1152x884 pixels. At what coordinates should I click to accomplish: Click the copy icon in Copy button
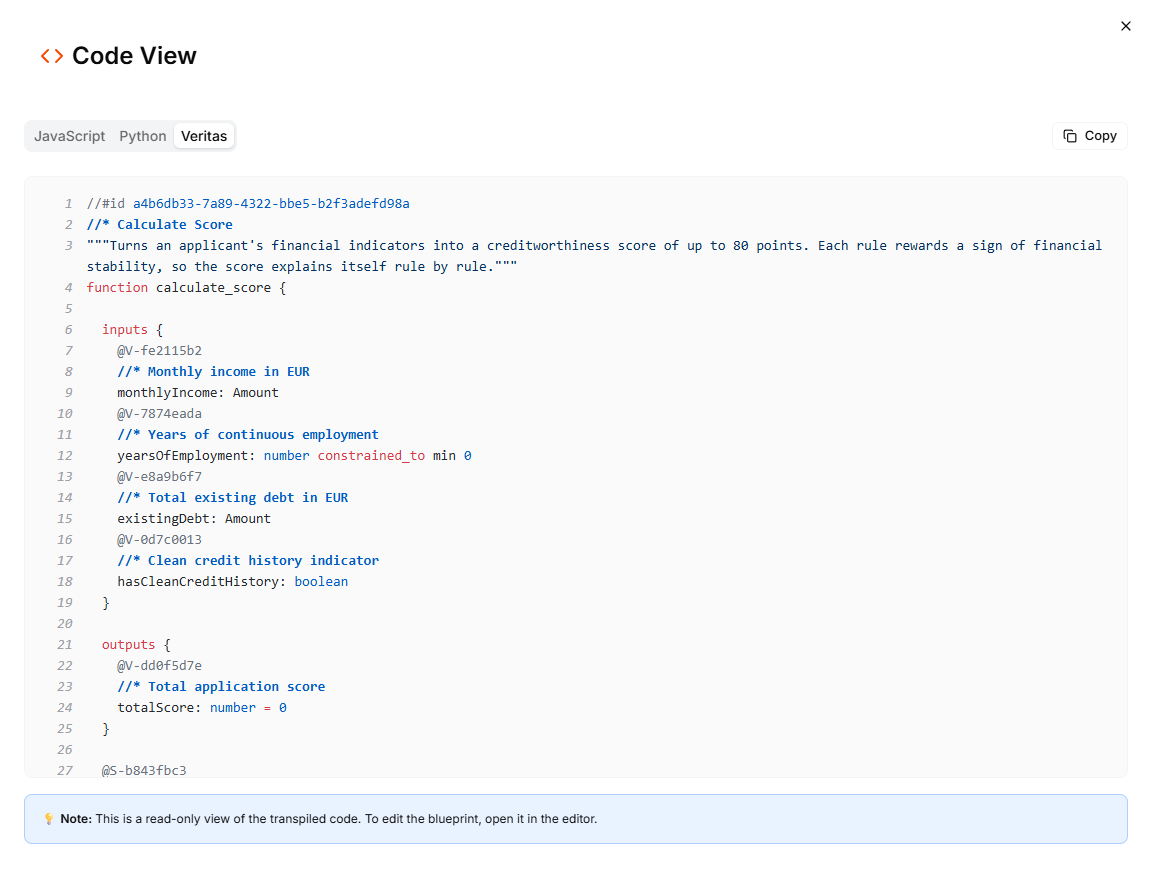1070,136
